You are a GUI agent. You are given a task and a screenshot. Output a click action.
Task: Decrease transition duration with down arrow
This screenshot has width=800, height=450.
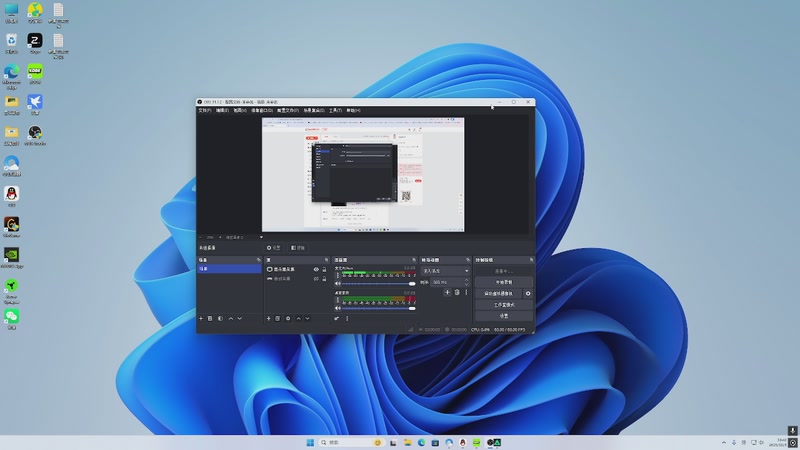(466, 284)
